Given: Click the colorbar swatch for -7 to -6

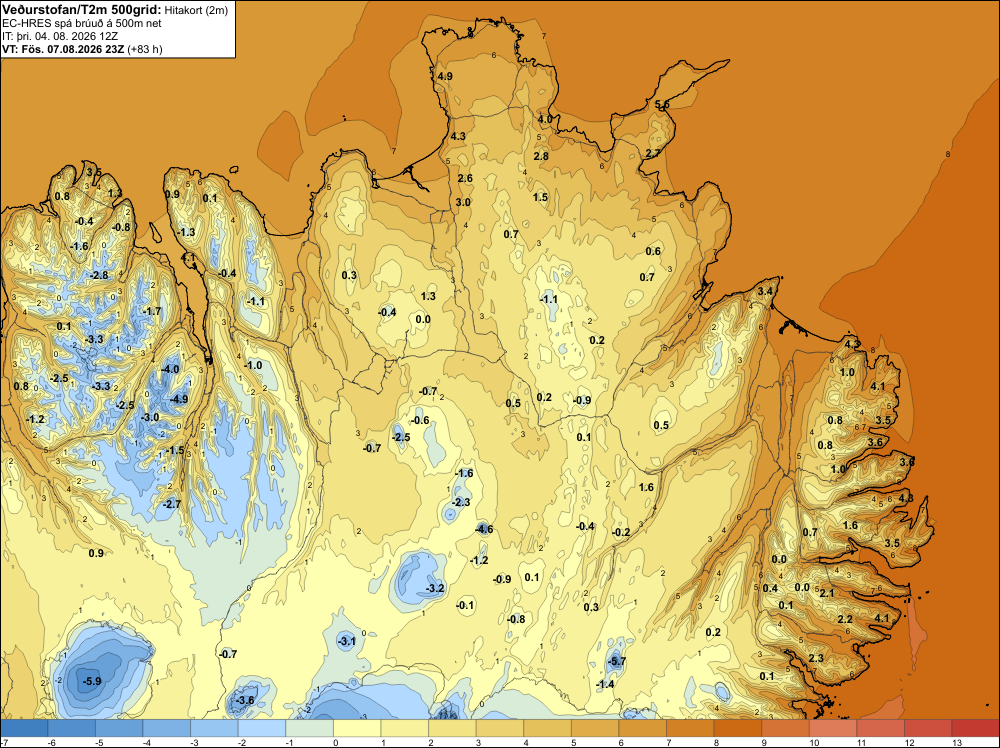Looking at the screenshot, I should tap(24, 728).
